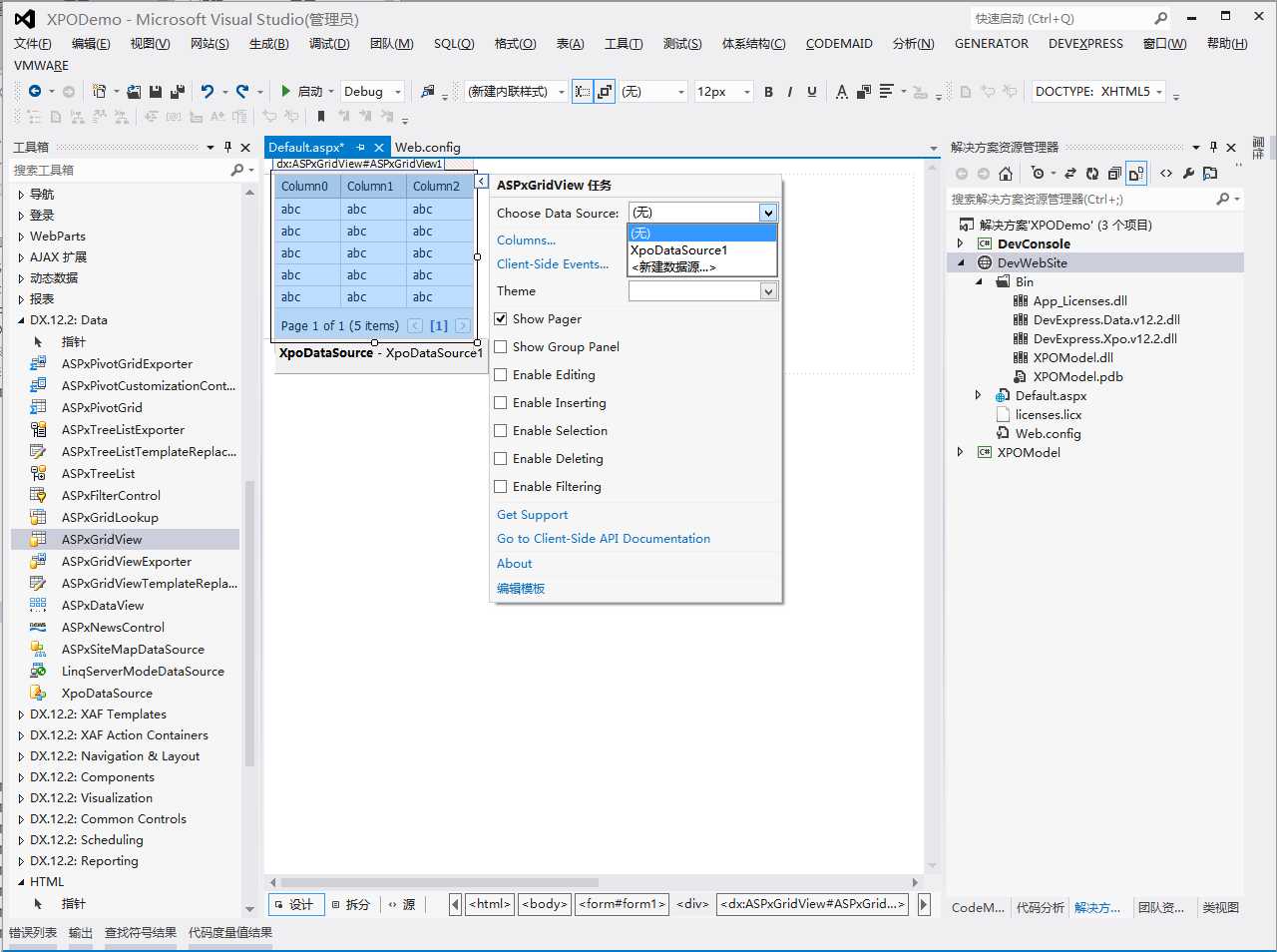This screenshot has width=1277, height=952.
Task: Open the 调试(D) menu
Action: 328,44
